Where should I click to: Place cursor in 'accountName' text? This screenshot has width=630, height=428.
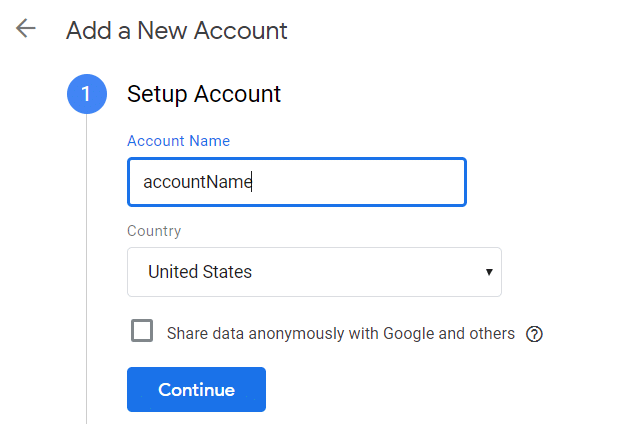click(198, 182)
